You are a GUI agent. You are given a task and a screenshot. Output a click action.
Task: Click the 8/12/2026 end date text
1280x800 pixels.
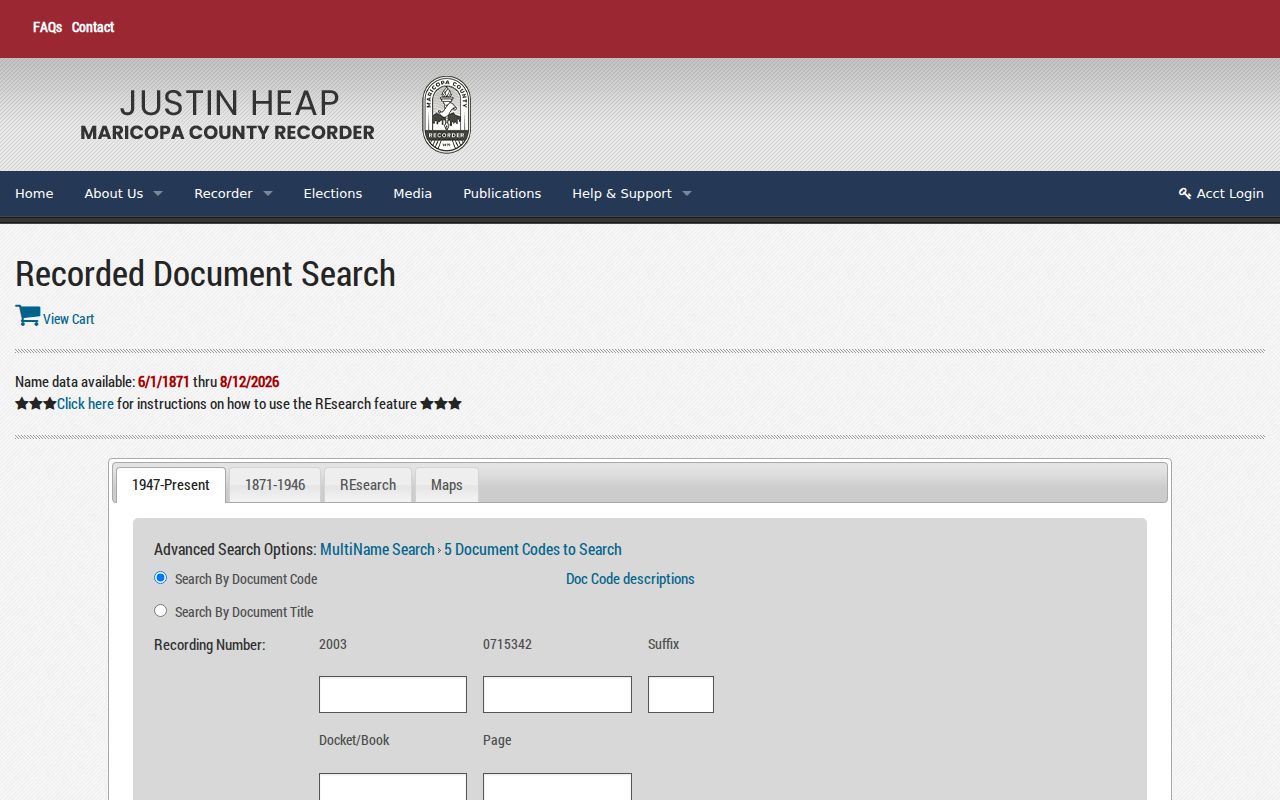pyautogui.click(x=250, y=382)
